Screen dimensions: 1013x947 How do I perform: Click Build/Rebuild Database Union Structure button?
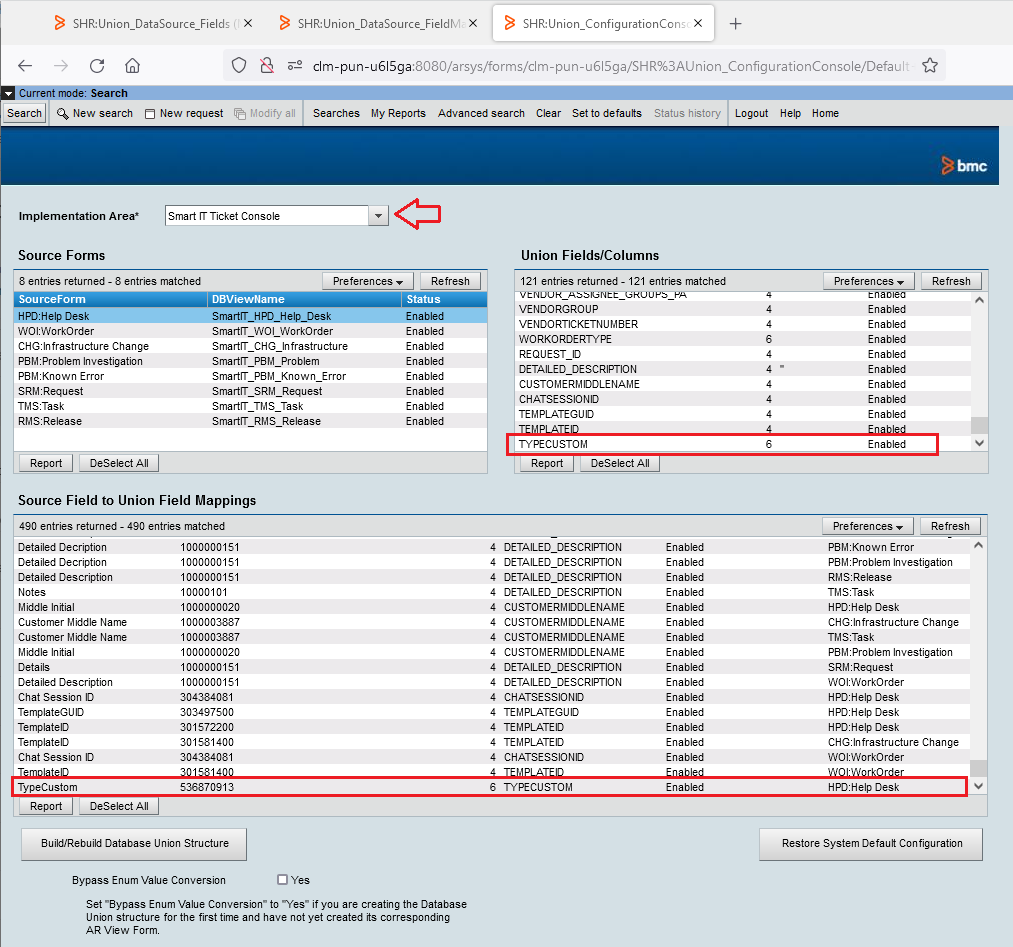[134, 843]
